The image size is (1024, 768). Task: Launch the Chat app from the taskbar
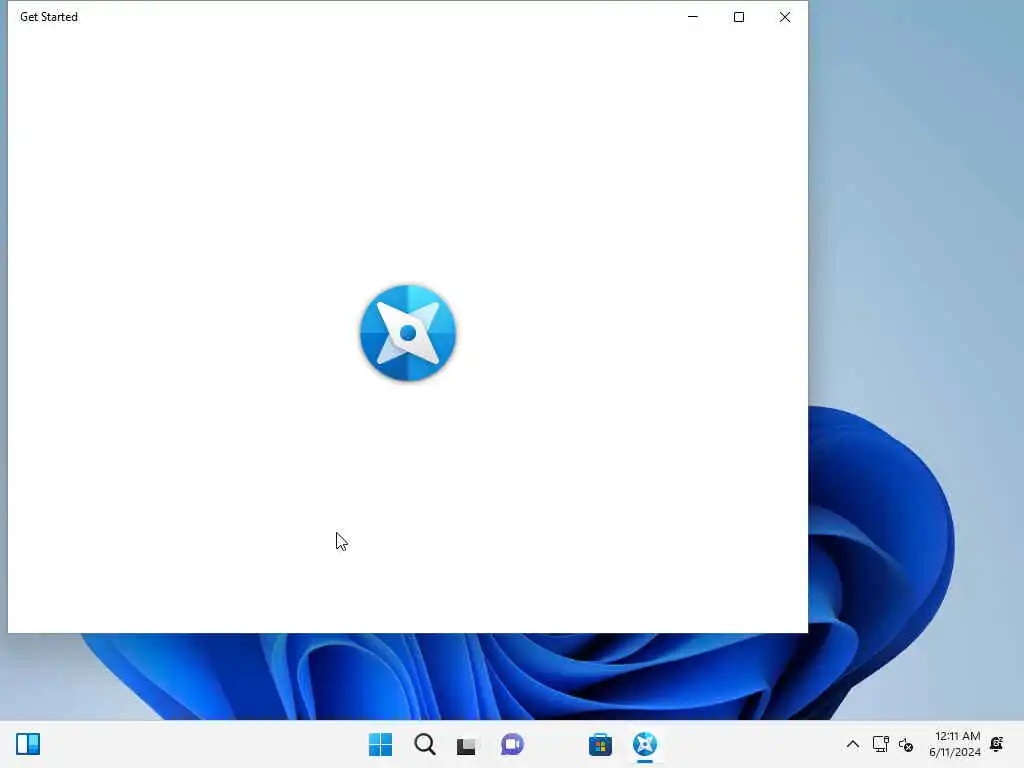[512, 744]
